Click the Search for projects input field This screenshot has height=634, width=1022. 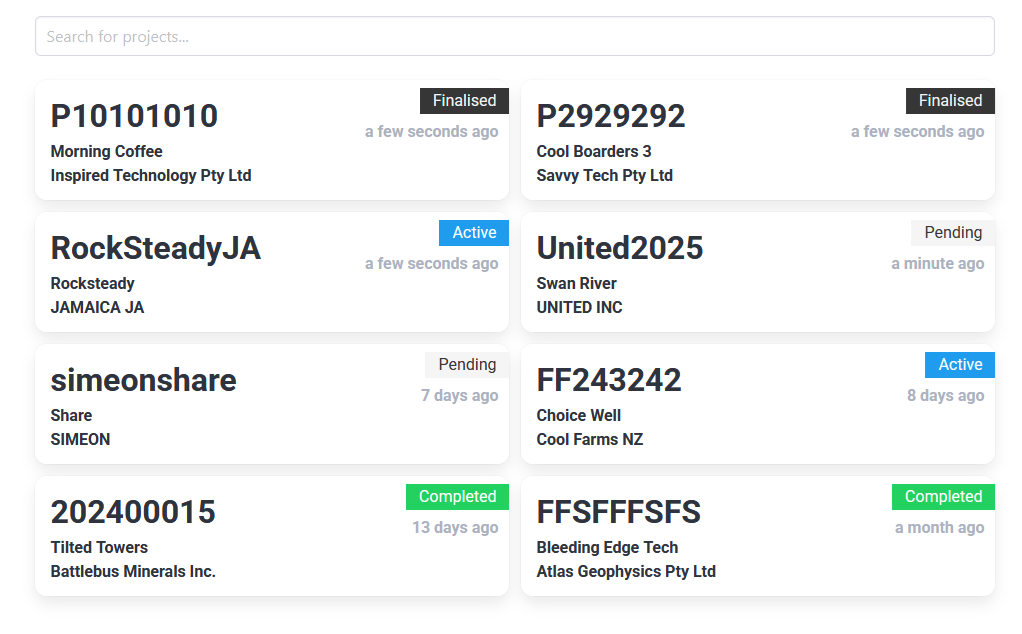(514, 36)
